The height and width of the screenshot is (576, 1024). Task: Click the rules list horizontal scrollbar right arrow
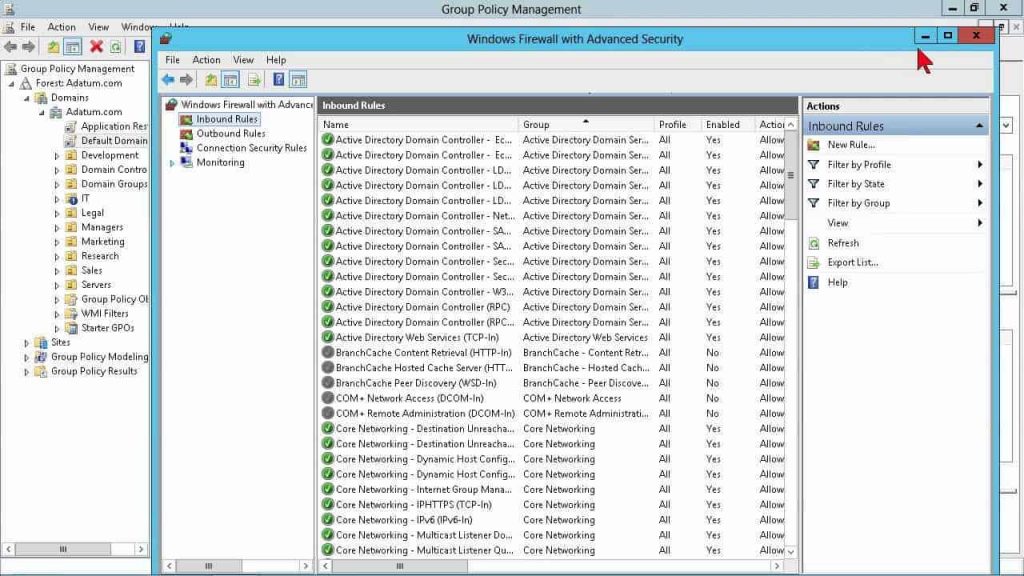point(776,566)
